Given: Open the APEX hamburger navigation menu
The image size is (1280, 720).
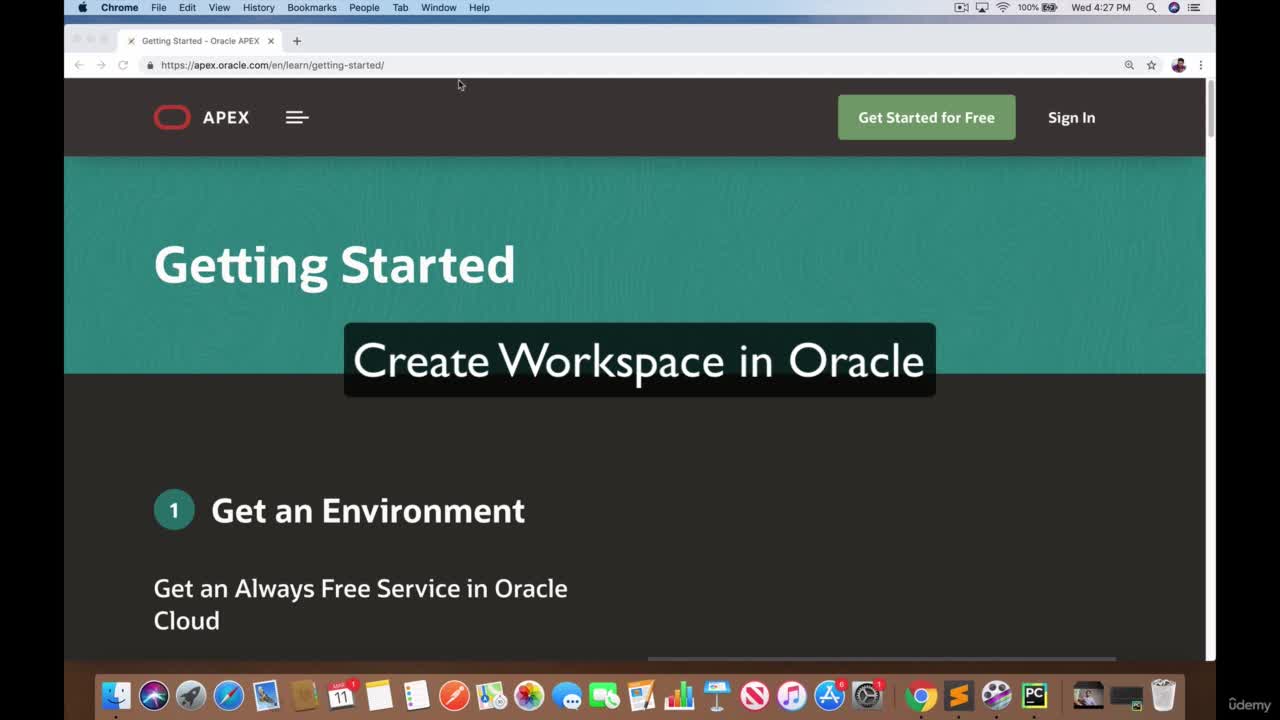Looking at the screenshot, I should coord(297,117).
